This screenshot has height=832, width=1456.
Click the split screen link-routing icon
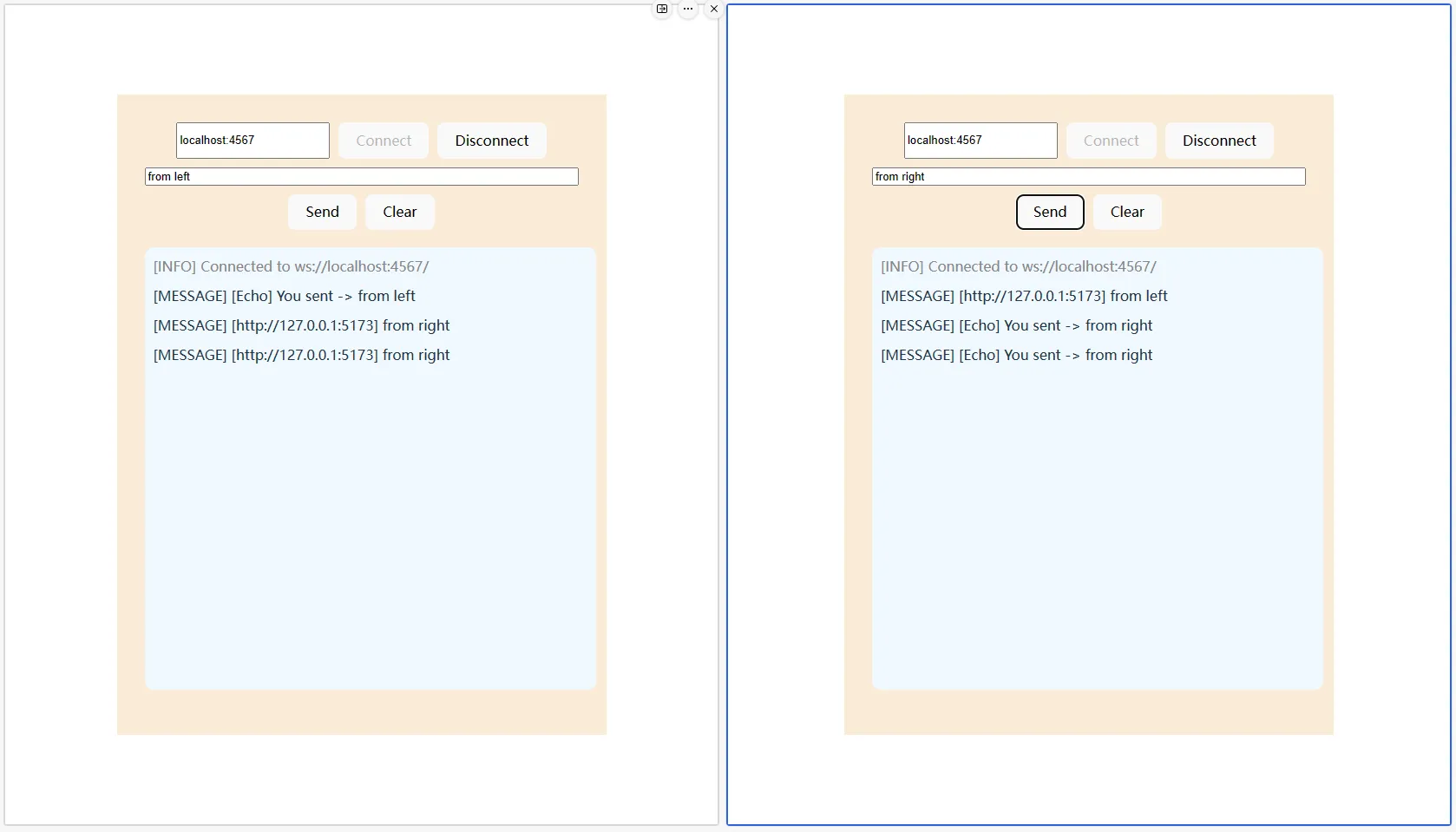click(x=662, y=9)
